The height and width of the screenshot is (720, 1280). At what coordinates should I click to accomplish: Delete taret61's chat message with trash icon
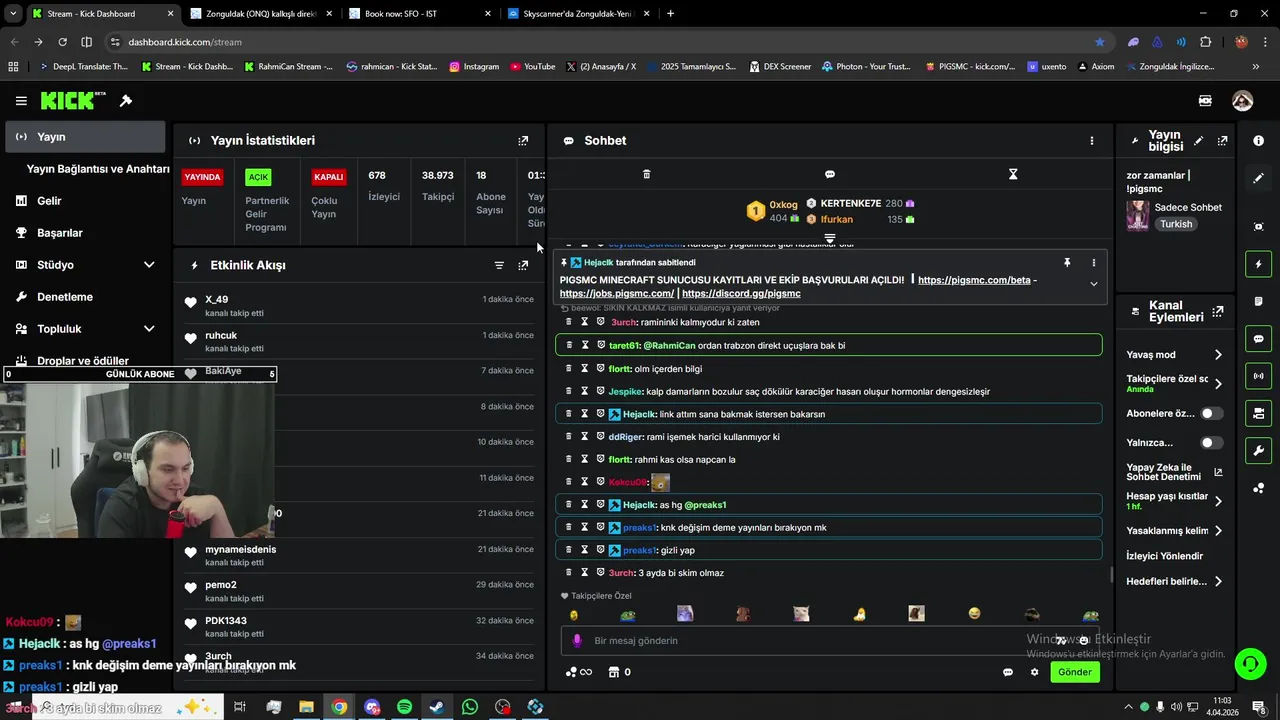point(569,345)
